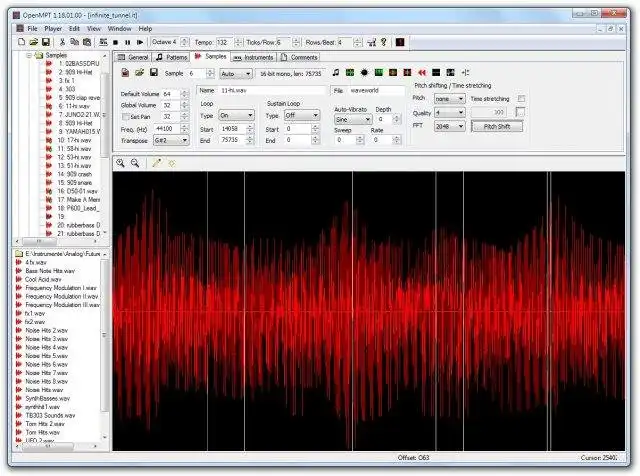
Task: Open the Quality dropdown showing 4
Action: tap(449, 113)
